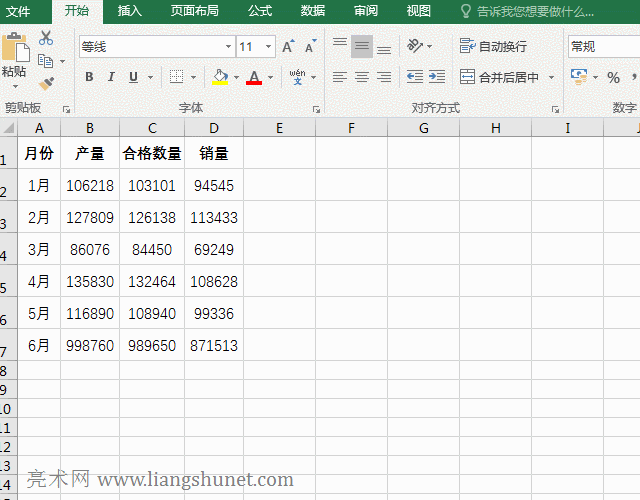Click cell containing 113433
This screenshot has height=500, width=640.
[214, 217]
